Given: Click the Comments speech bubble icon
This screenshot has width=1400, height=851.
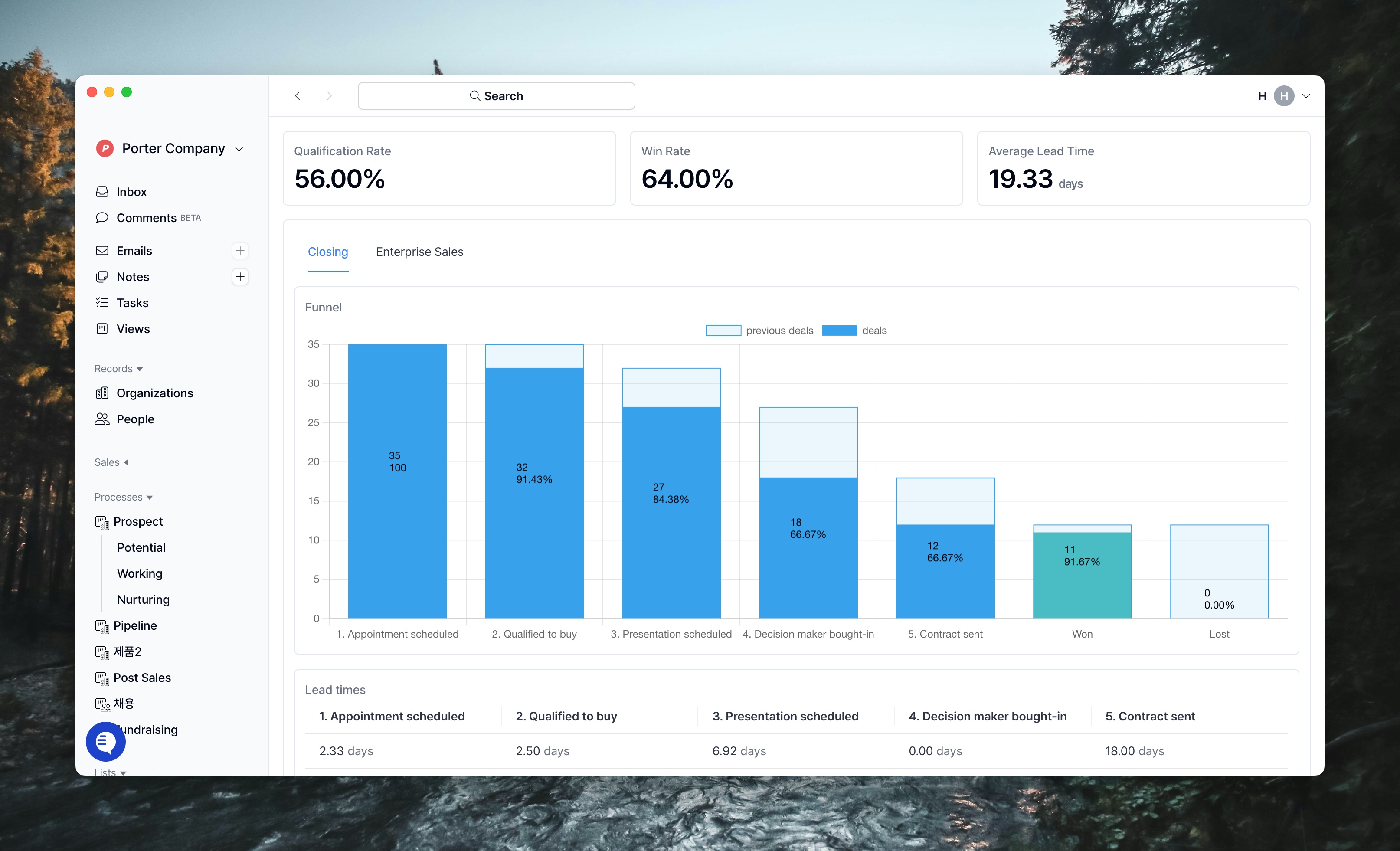Looking at the screenshot, I should [102, 218].
